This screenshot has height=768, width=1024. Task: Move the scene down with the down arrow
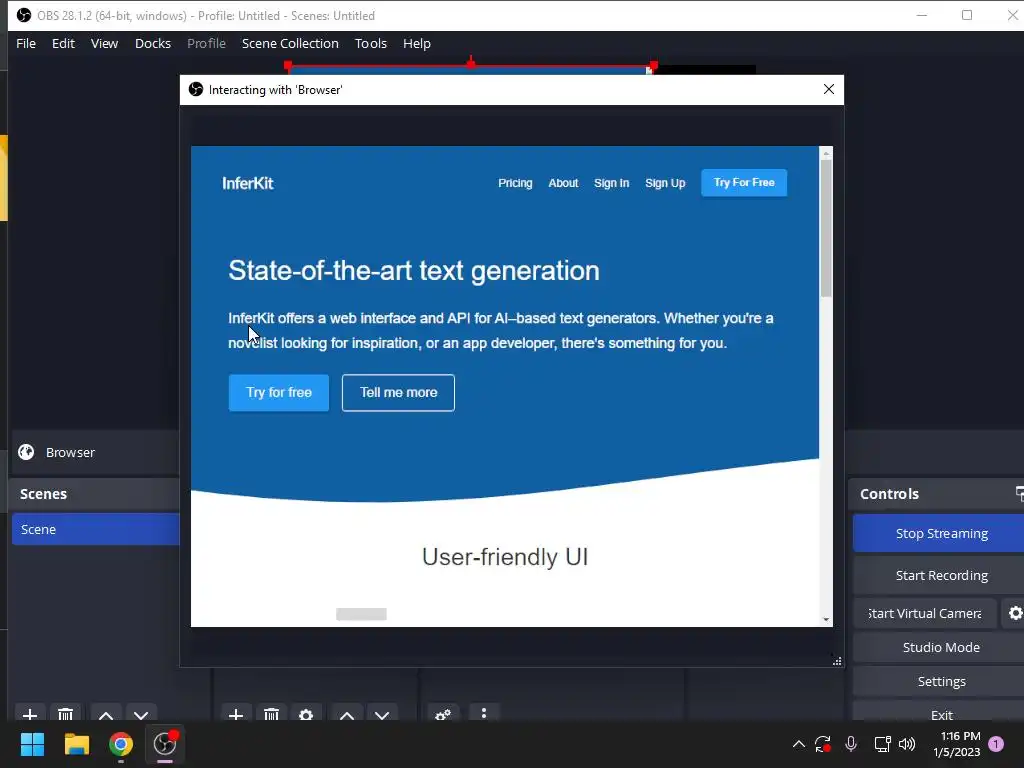click(x=141, y=714)
